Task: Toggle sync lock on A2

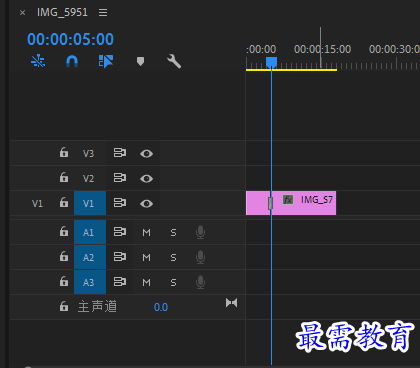Action: [x=120, y=257]
